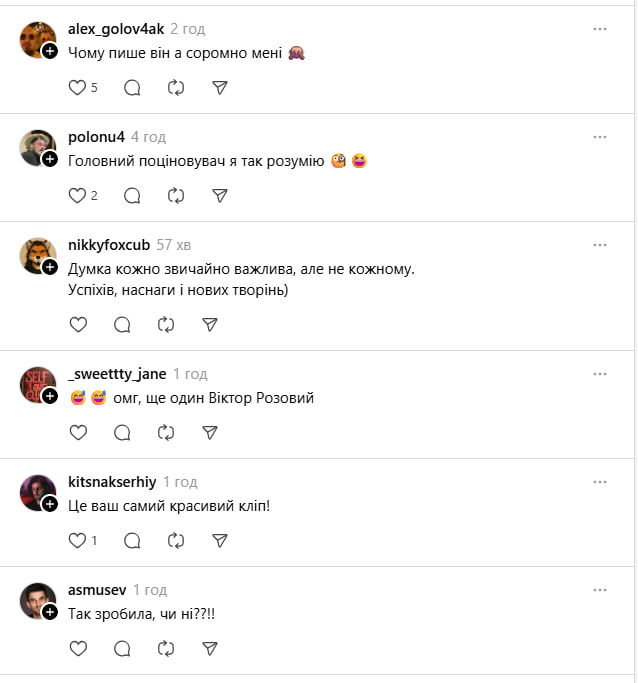Reply to nikkyfoxcub's comment
The width and height of the screenshot is (638, 683).
tap(122, 324)
